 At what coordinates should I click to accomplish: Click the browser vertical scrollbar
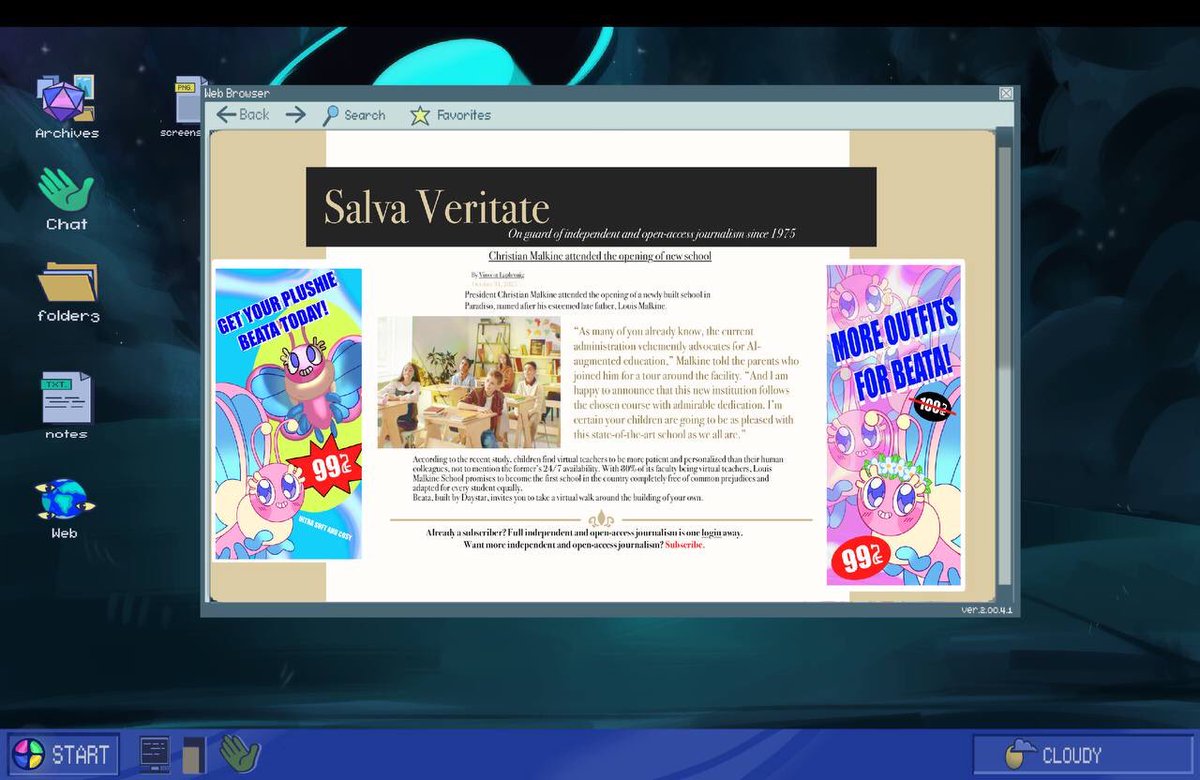[x=1004, y=365]
